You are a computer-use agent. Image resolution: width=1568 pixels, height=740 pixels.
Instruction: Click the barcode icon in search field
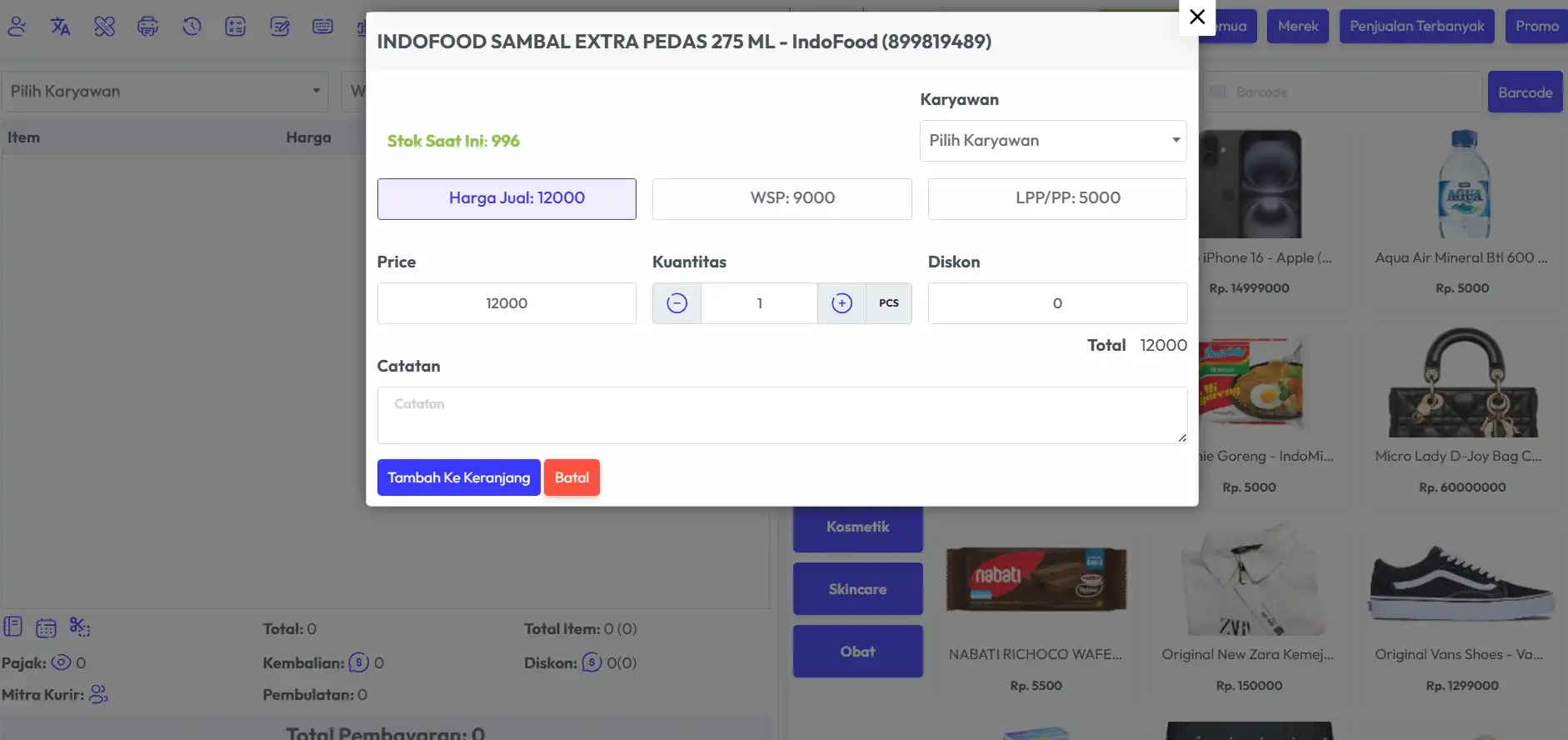(x=1218, y=92)
